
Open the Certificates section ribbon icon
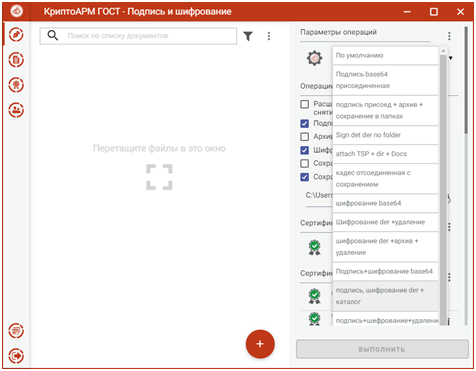click(x=16, y=85)
